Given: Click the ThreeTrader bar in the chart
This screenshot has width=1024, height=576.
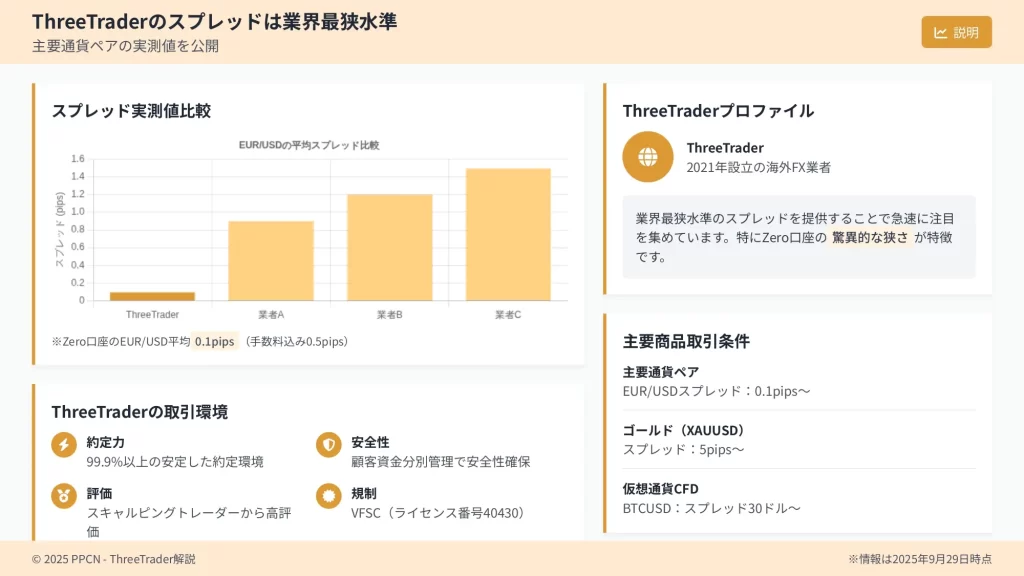Looking at the screenshot, I should (152, 296).
